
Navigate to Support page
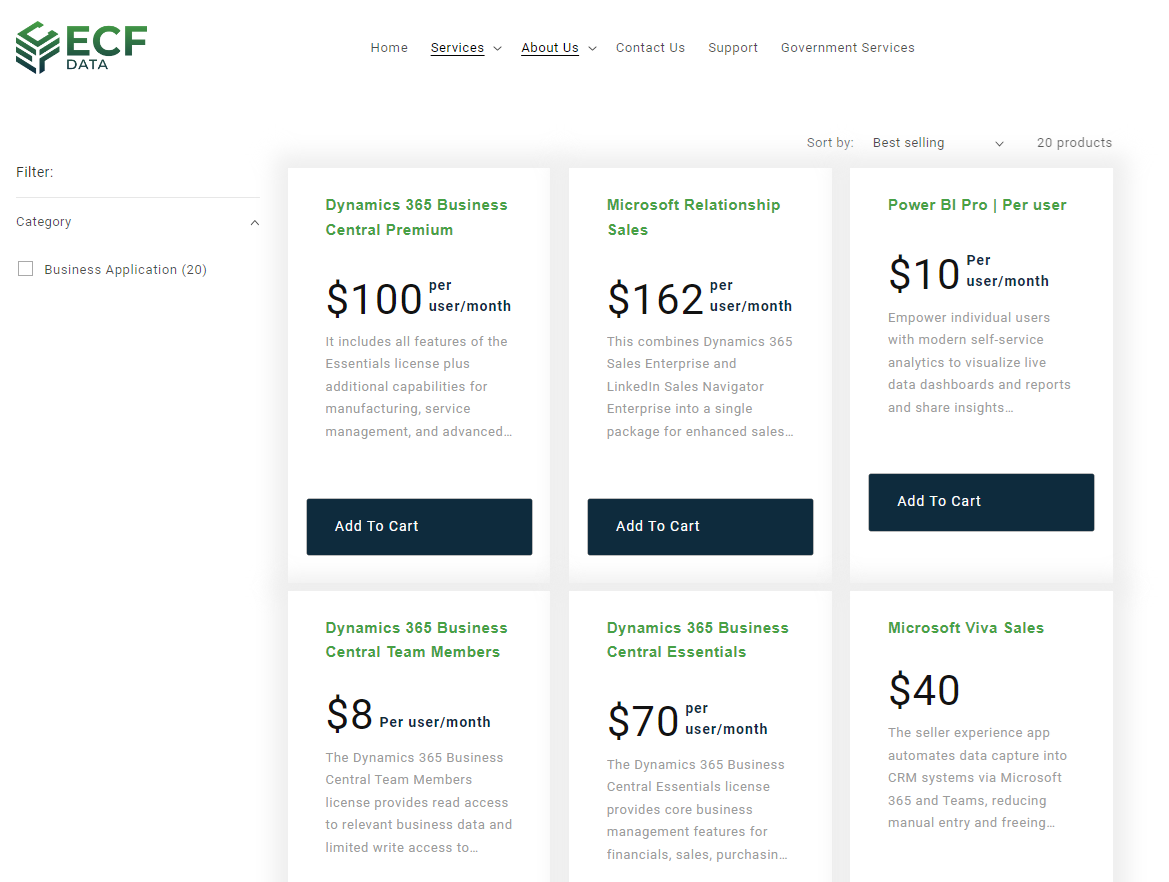732,48
